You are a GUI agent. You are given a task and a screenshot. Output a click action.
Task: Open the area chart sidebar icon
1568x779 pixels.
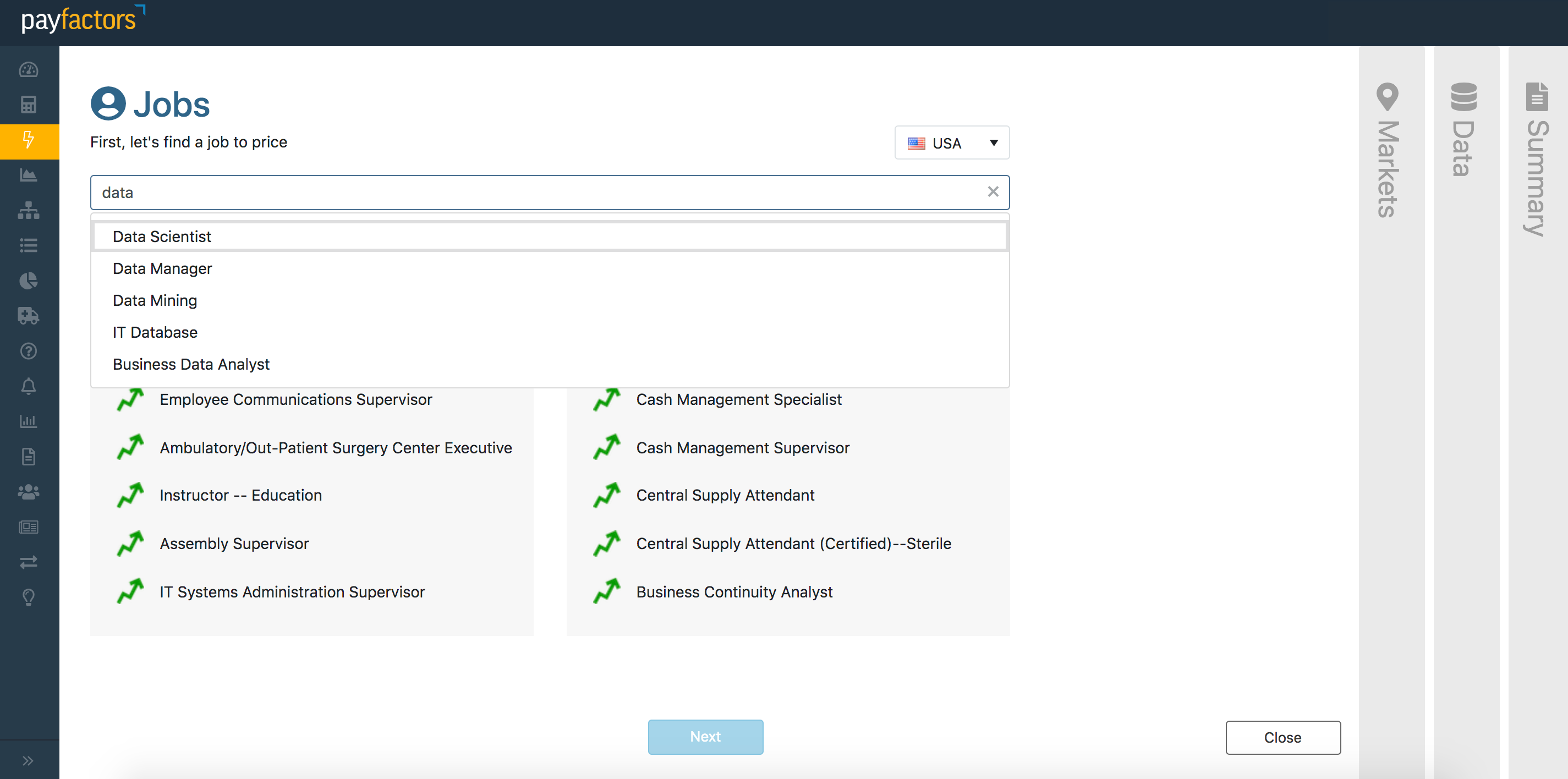29,175
